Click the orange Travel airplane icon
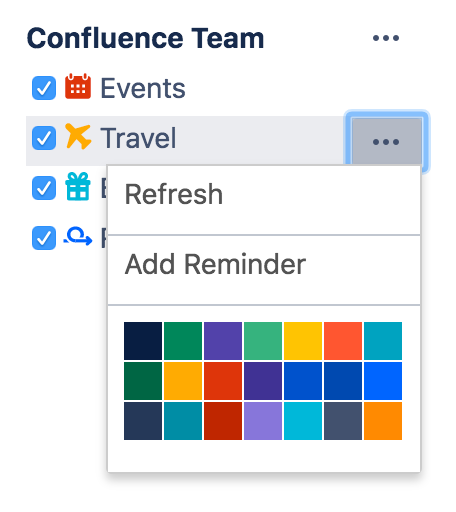This screenshot has height=512, width=456. (x=78, y=136)
